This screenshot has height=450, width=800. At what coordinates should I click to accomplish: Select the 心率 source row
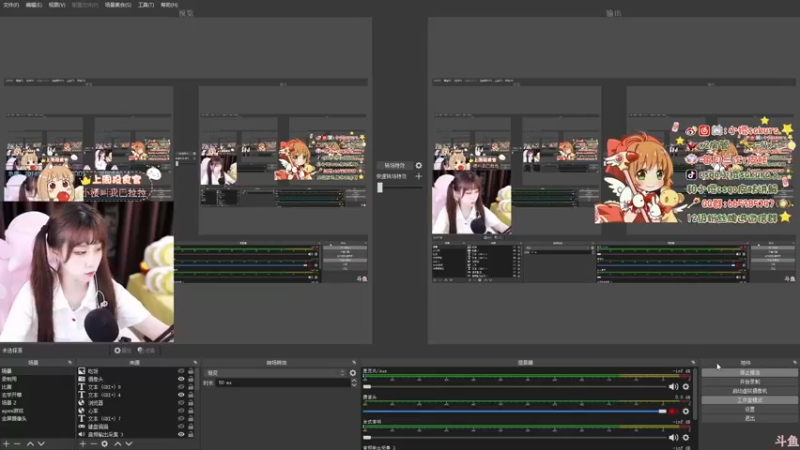click(x=136, y=411)
